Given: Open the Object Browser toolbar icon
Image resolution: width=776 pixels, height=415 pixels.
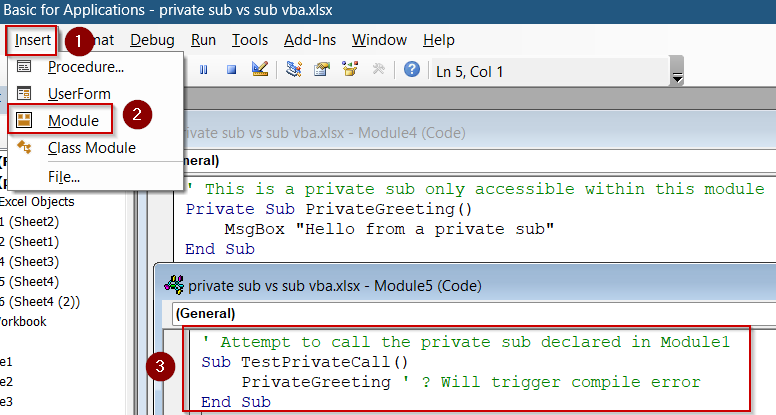Looking at the screenshot, I should (350, 70).
